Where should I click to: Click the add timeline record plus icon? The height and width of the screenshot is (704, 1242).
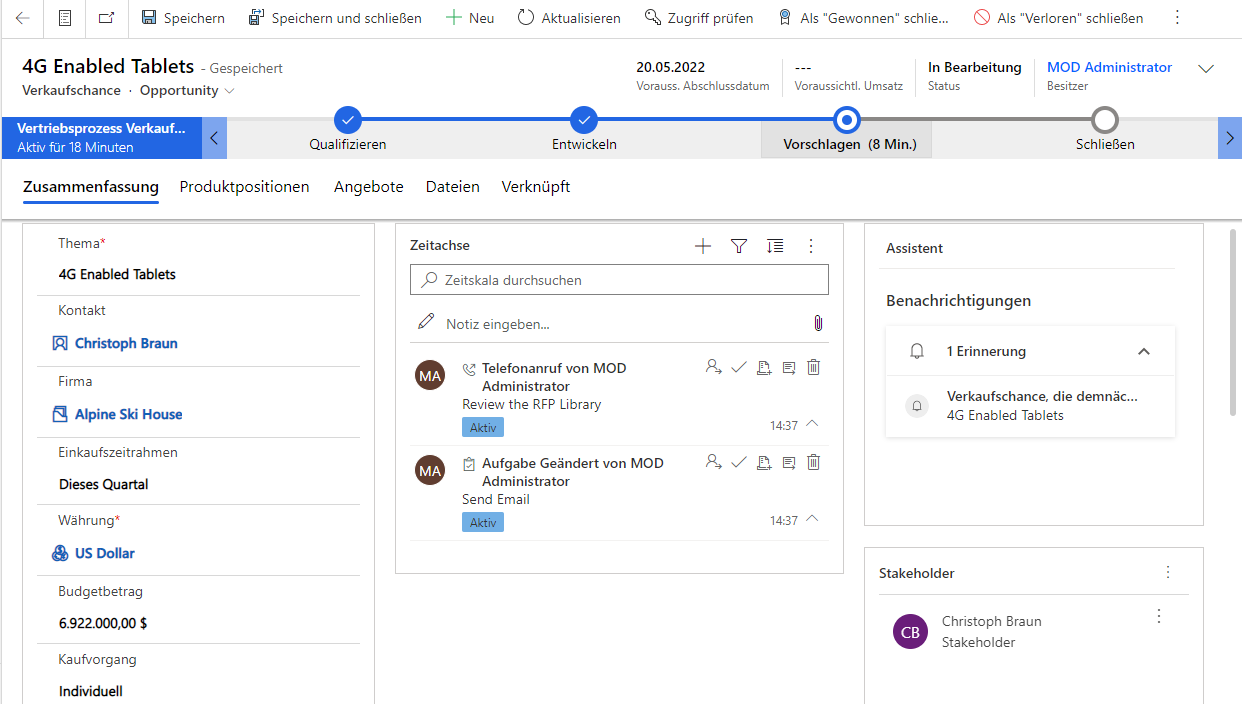click(703, 246)
